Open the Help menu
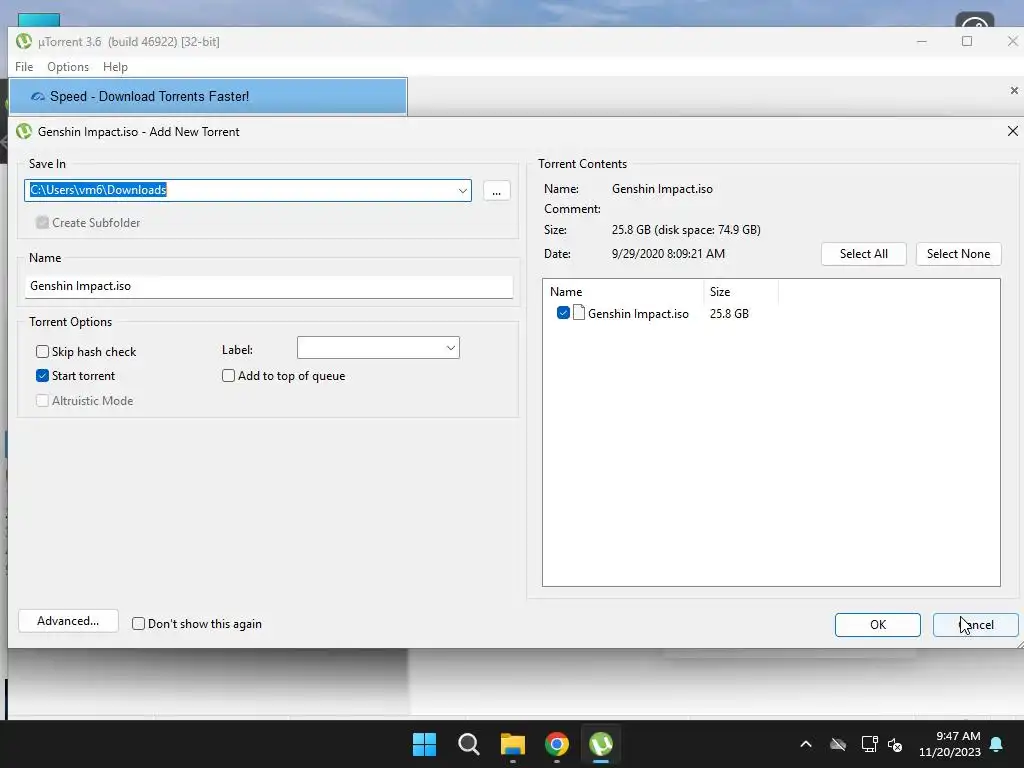This screenshot has width=1024, height=768. pyautogui.click(x=116, y=67)
